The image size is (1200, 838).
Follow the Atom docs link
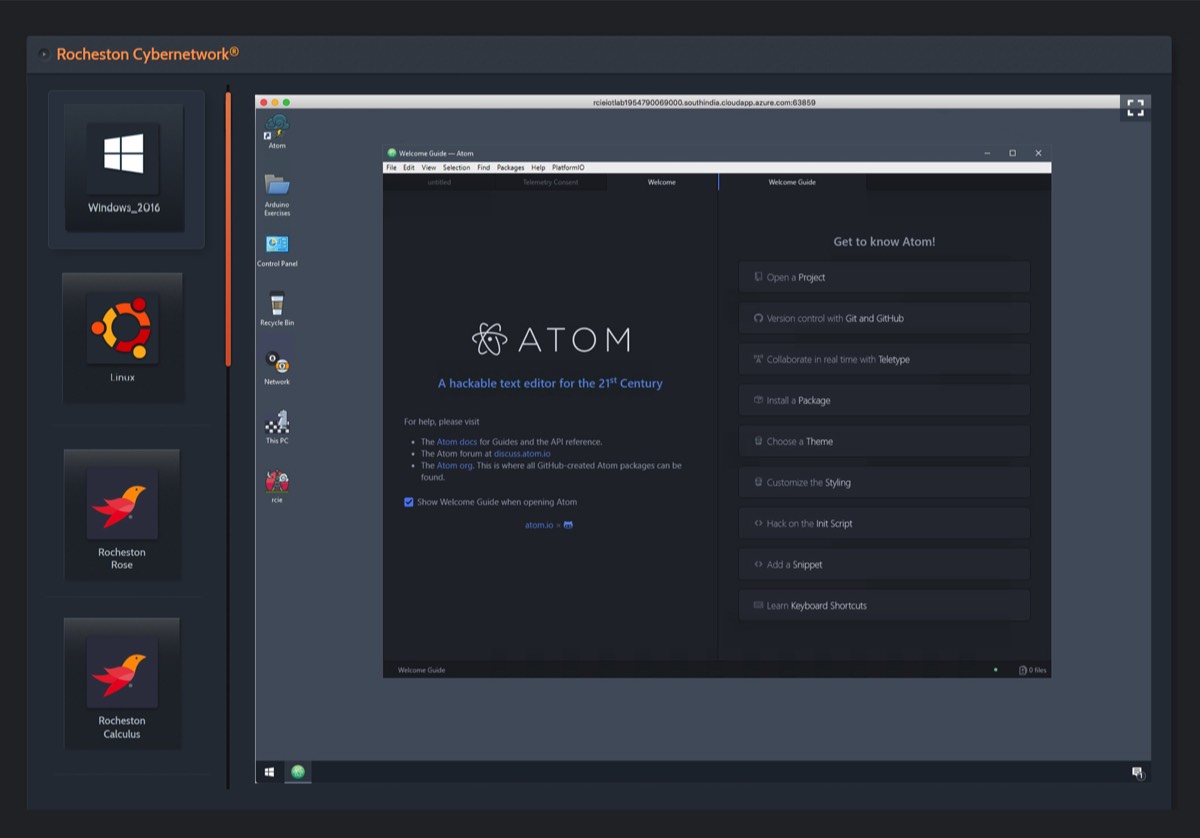tap(456, 441)
